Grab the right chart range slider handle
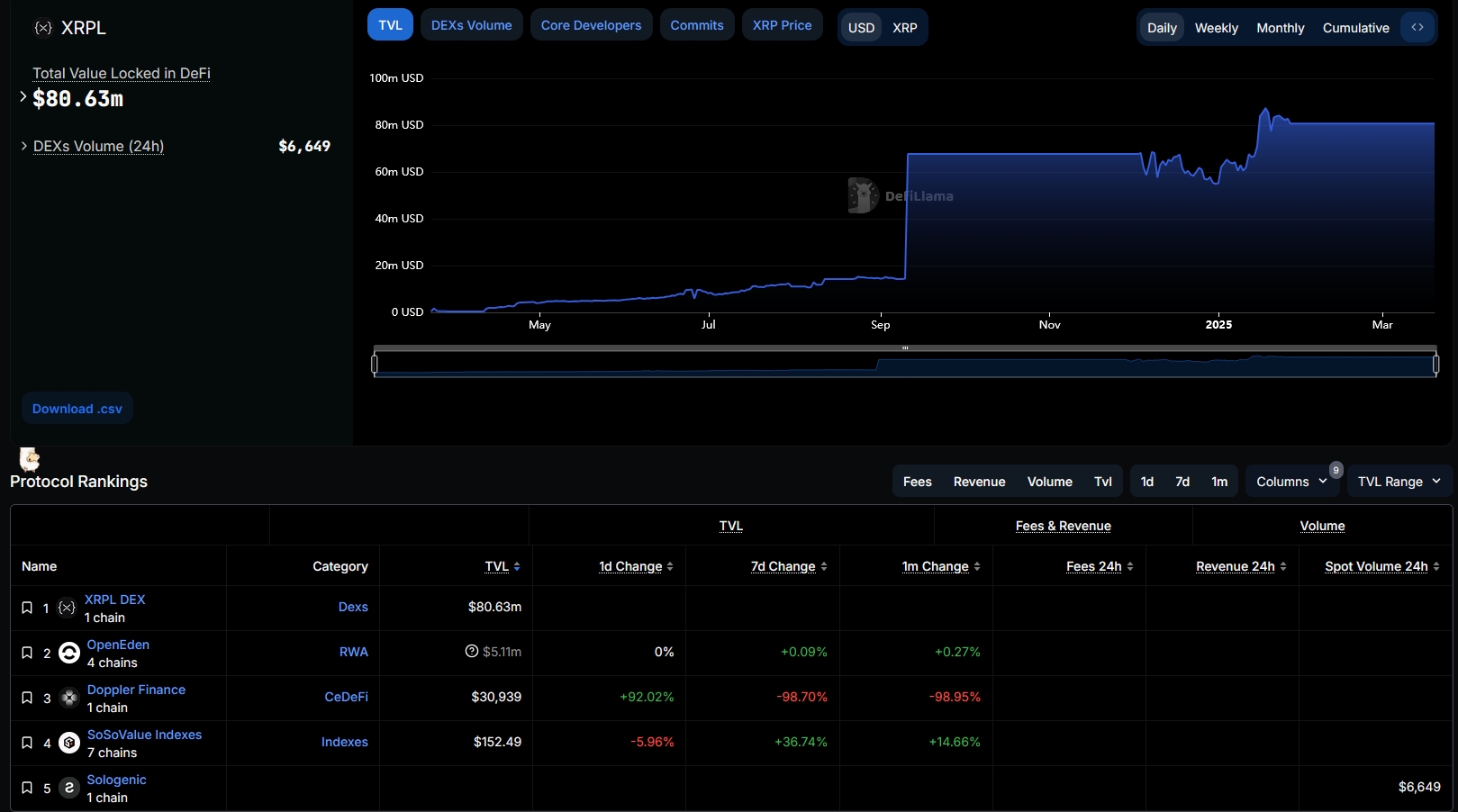1458x812 pixels. pyautogui.click(x=1435, y=364)
